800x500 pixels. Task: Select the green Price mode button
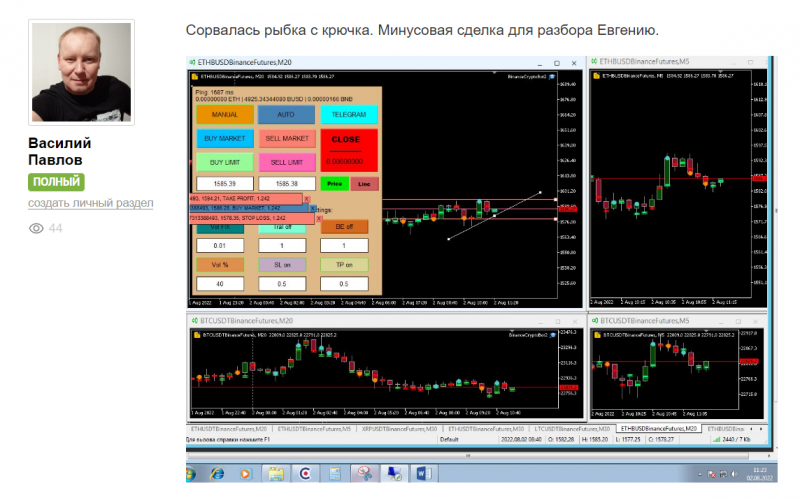click(x=335, y=184)
